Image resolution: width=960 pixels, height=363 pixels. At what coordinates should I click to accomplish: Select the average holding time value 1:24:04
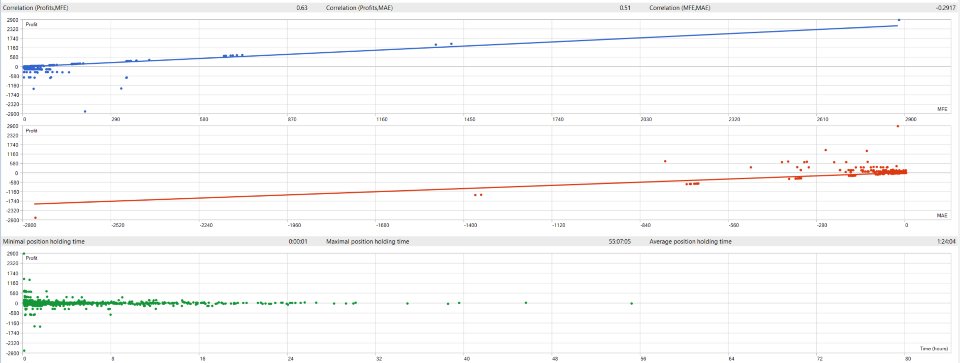click(x=947, y=242)
